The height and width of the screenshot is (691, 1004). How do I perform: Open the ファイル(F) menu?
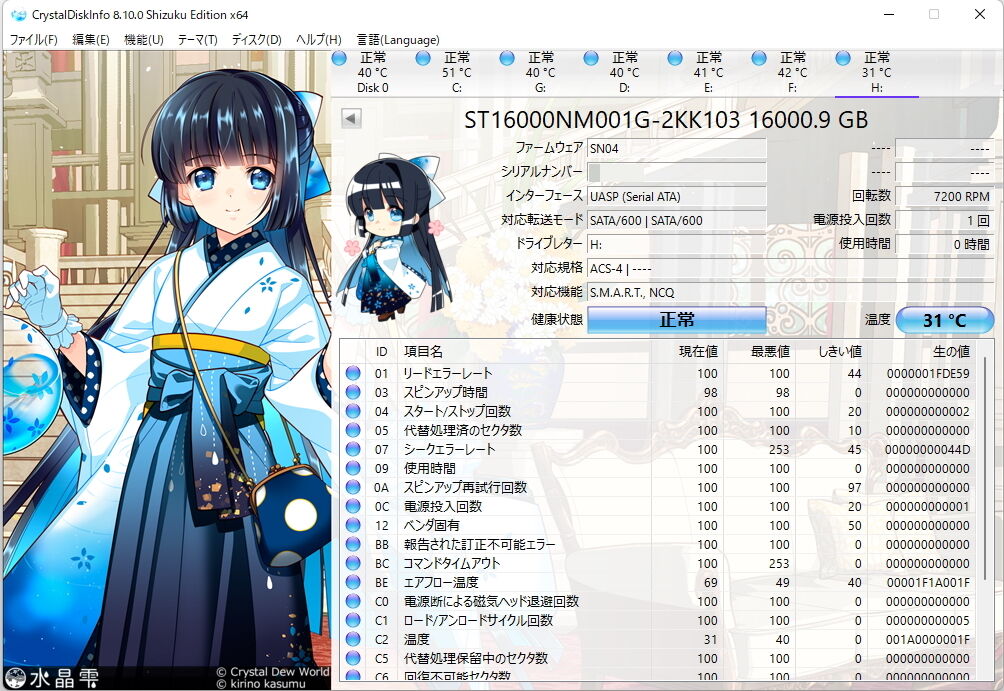tap(33, 40)
